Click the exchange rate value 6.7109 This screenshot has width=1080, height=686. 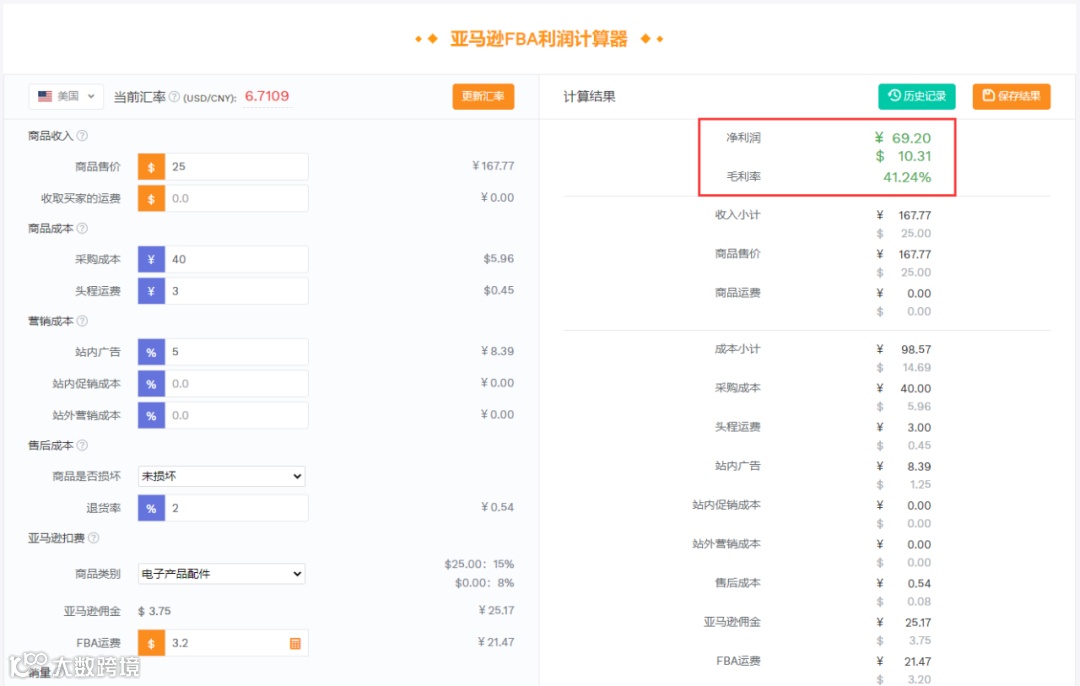coord(267,96)
